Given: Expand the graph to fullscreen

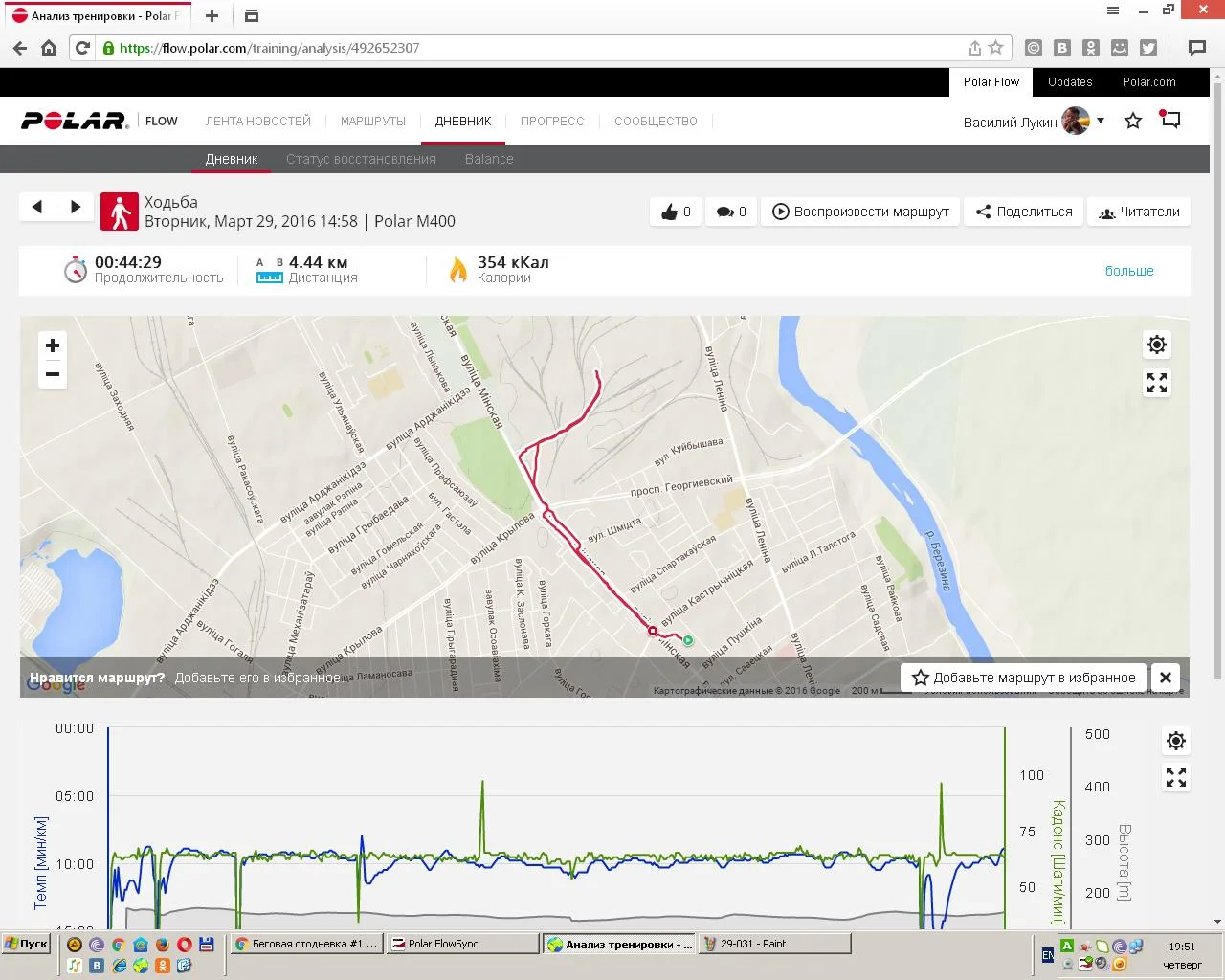Looking at the screenshot, I should pyautogui.click(x=1176, y=777).
